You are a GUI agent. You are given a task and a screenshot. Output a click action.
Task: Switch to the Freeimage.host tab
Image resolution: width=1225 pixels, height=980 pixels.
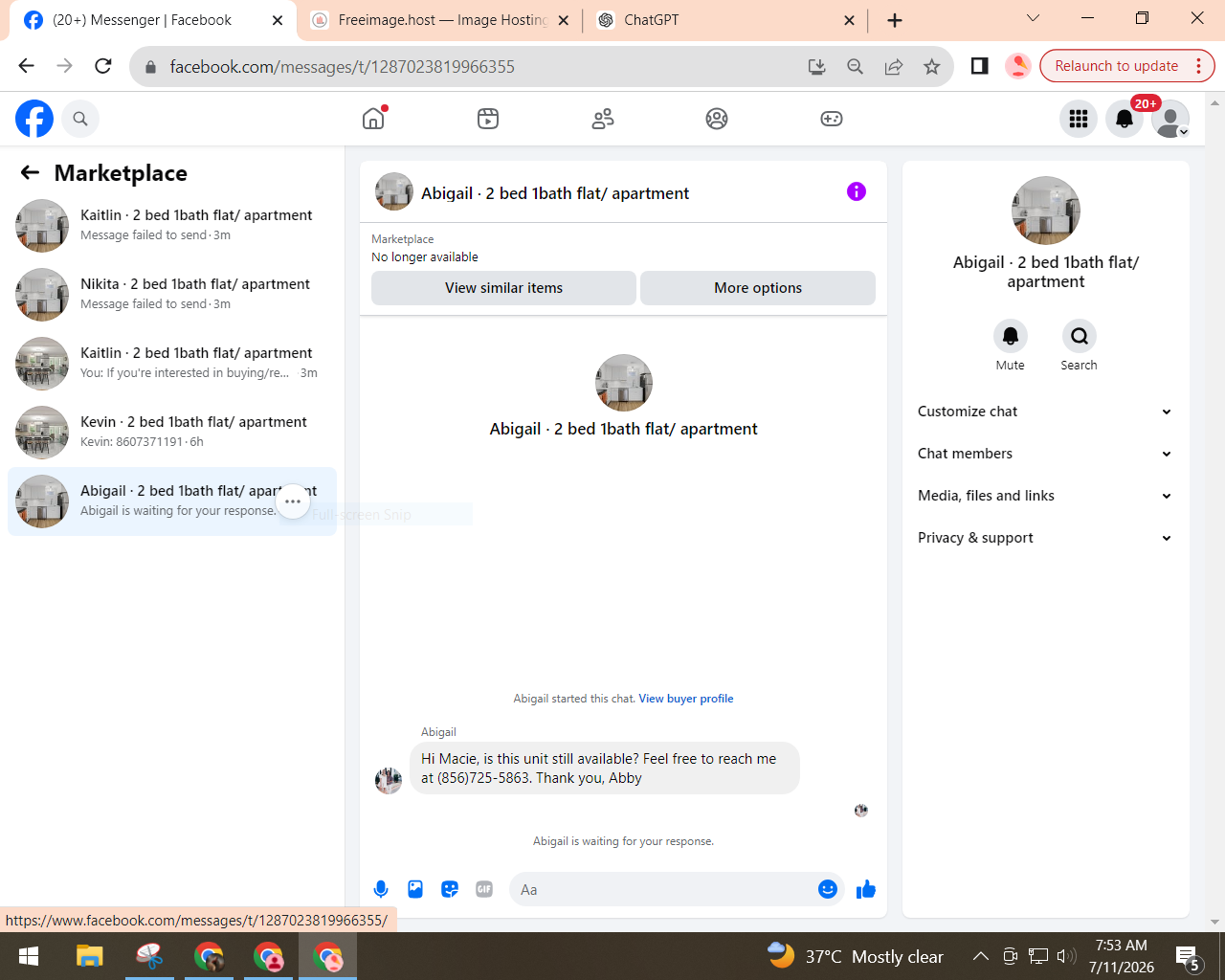440,20
